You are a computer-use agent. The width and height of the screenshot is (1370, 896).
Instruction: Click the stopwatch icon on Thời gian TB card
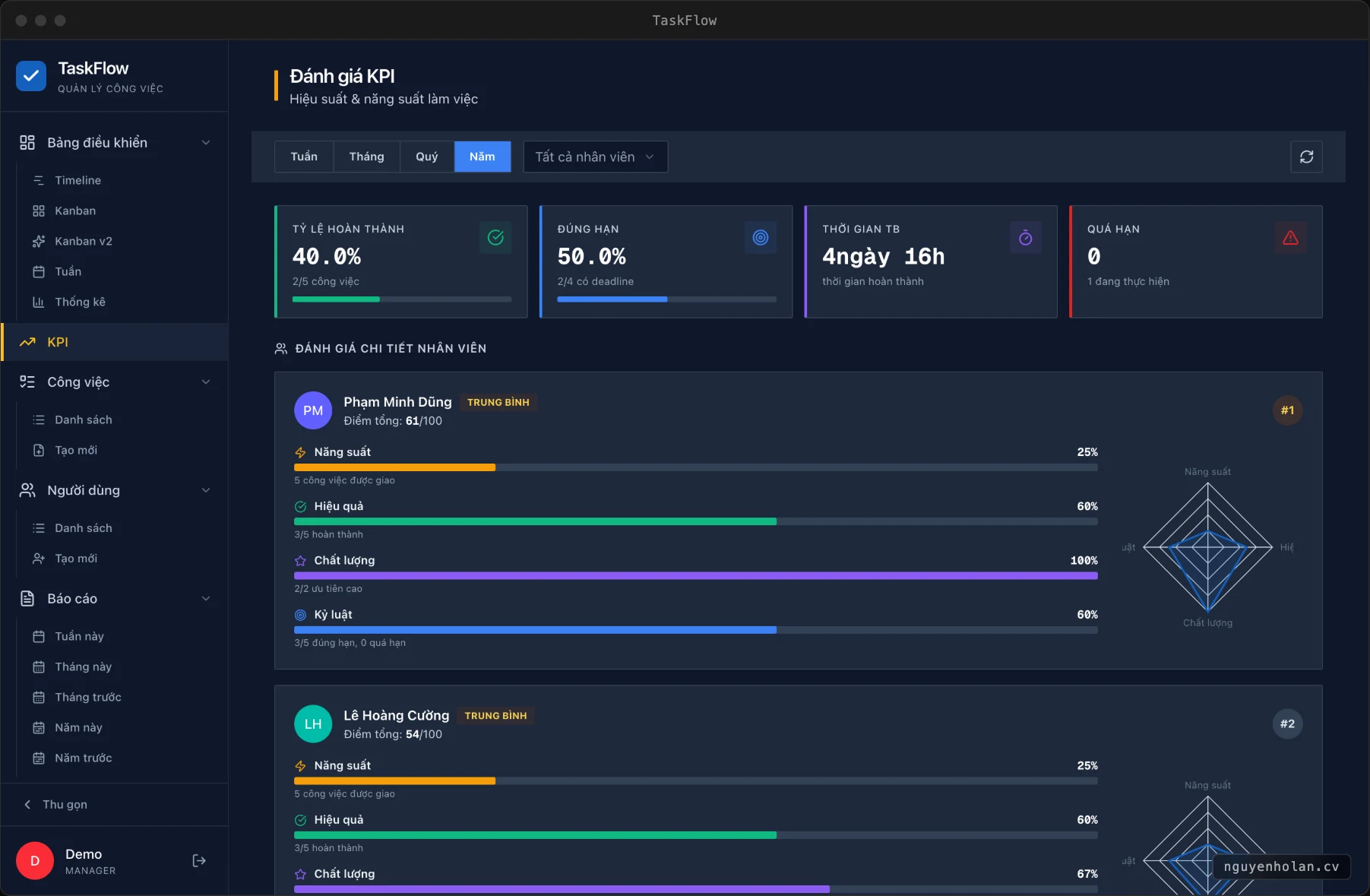(x=1026, y=238)
